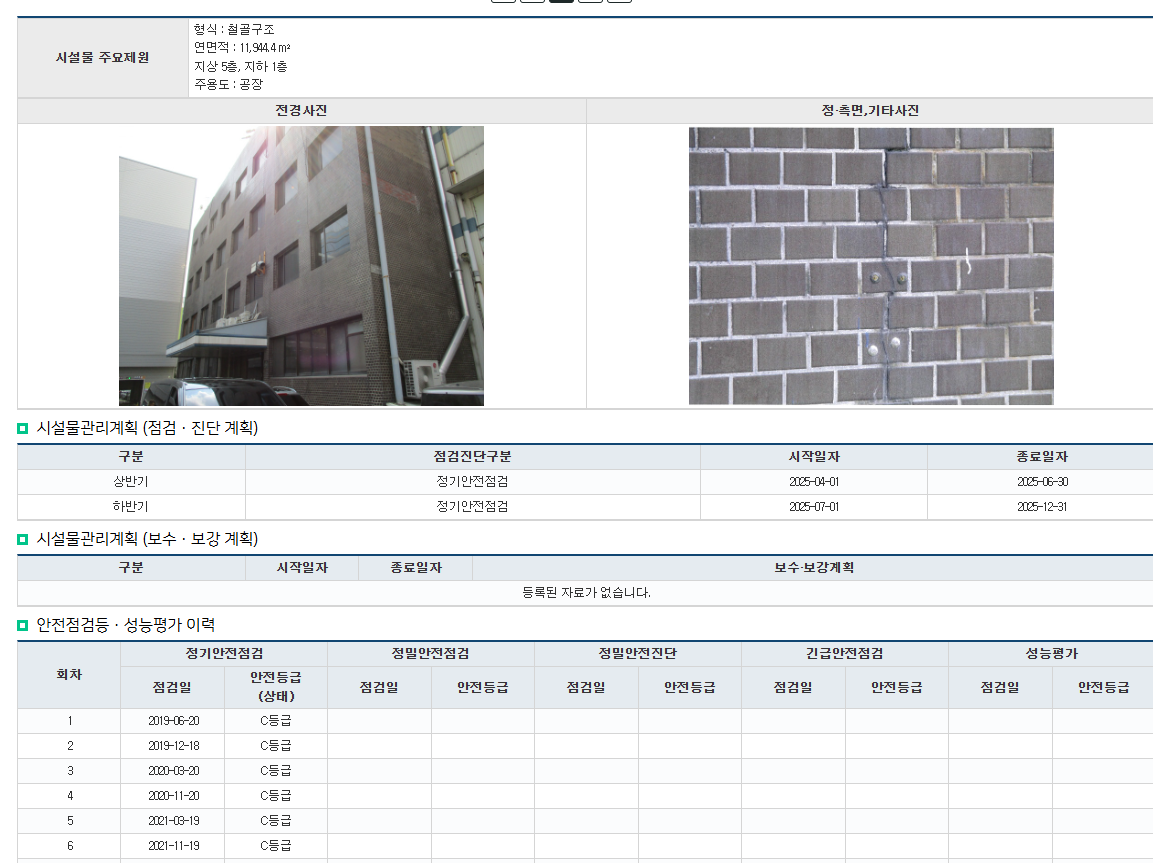Click green square icon beside 점검 · 진단 계획 heading
Image resolution: width=1153 pixels, height=863 pixels.
pos(23,429)
